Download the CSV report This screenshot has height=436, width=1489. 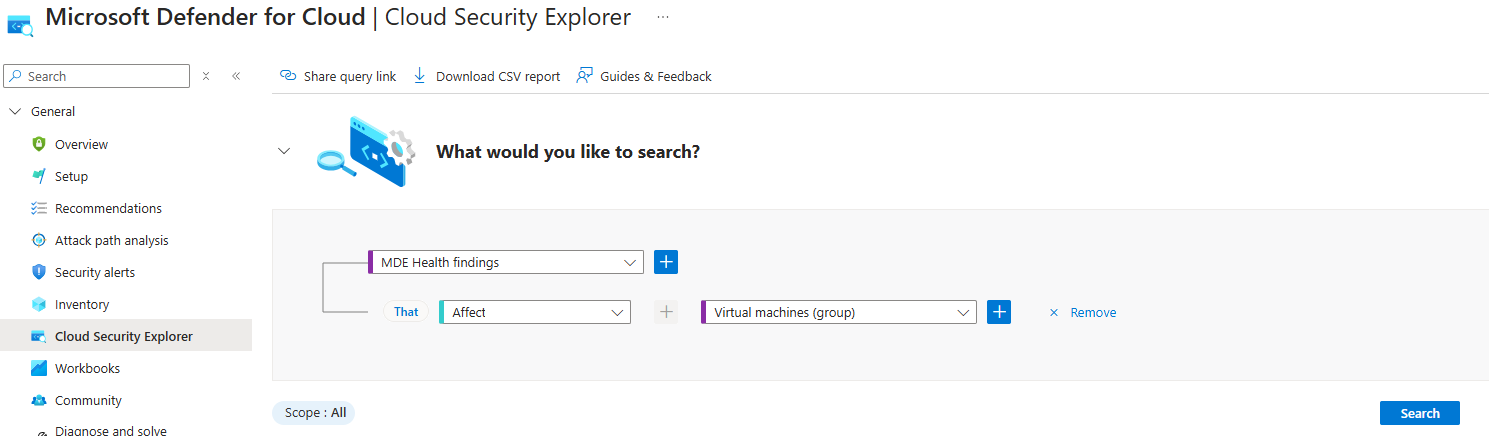click(486, 76)
